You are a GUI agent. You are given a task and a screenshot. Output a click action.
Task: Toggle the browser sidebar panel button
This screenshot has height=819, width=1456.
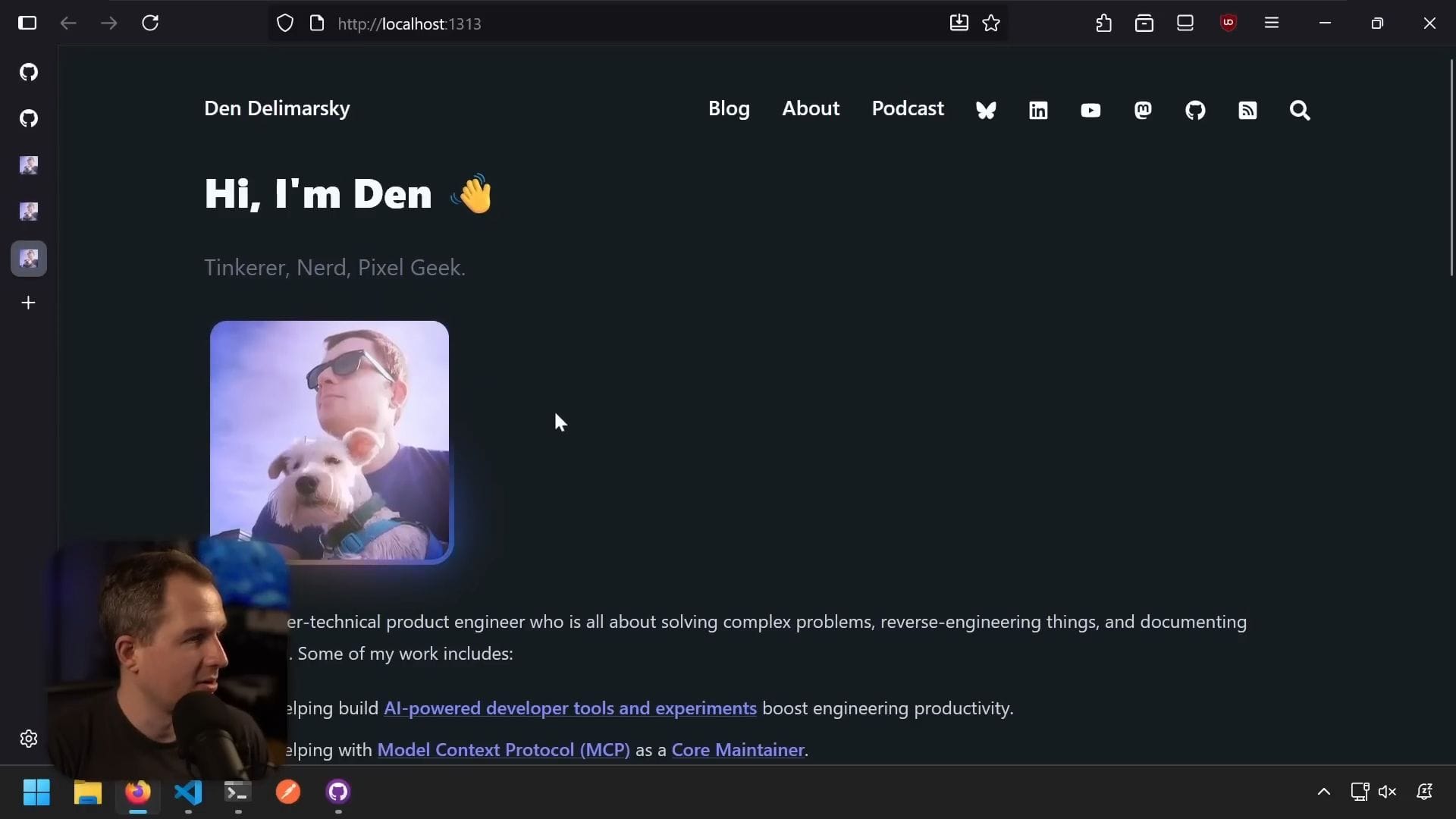tap(27, 23)
